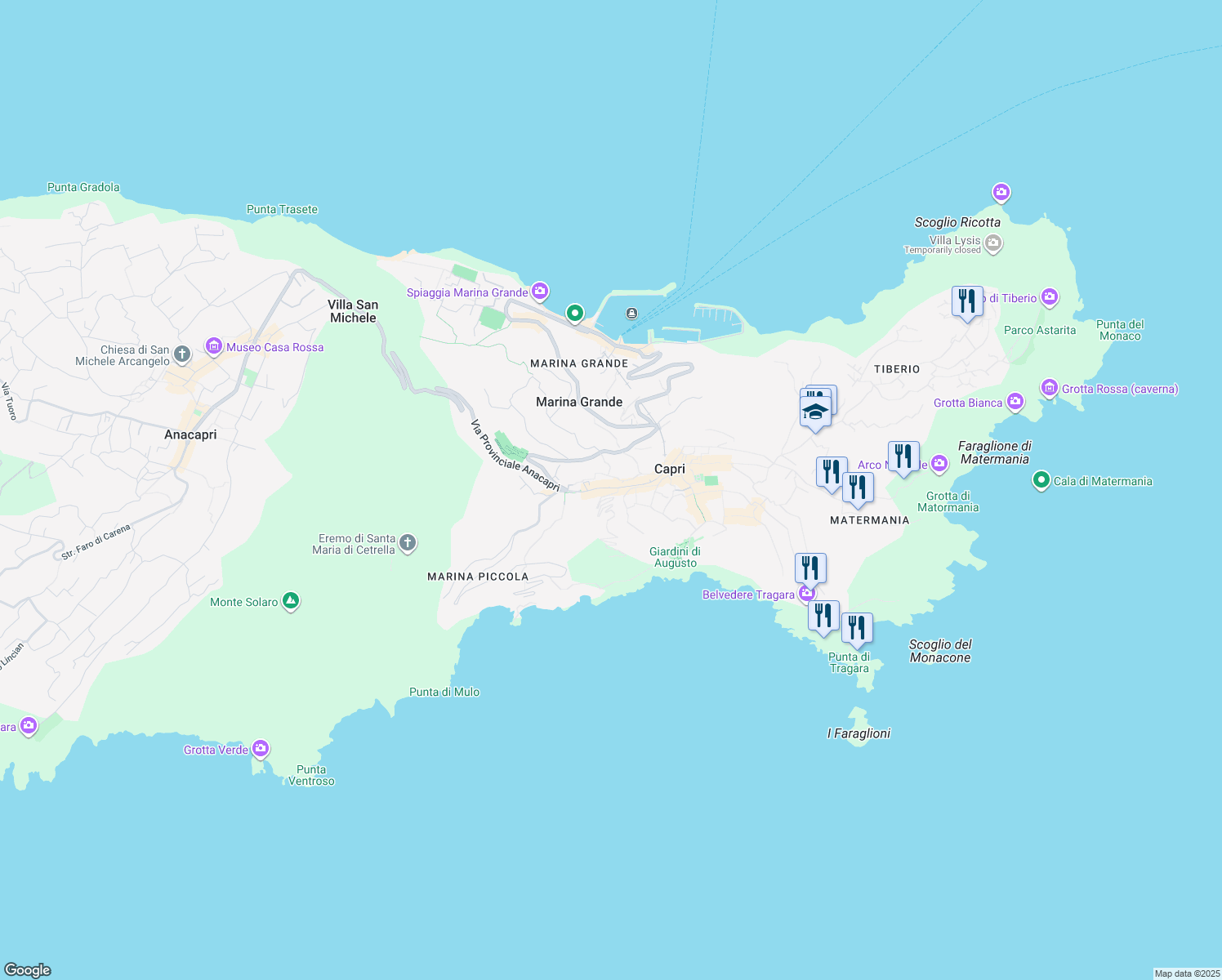Click the camera icon next to Grotta Bianca
Screen dimensions: 1222x980
[1015, 402]
